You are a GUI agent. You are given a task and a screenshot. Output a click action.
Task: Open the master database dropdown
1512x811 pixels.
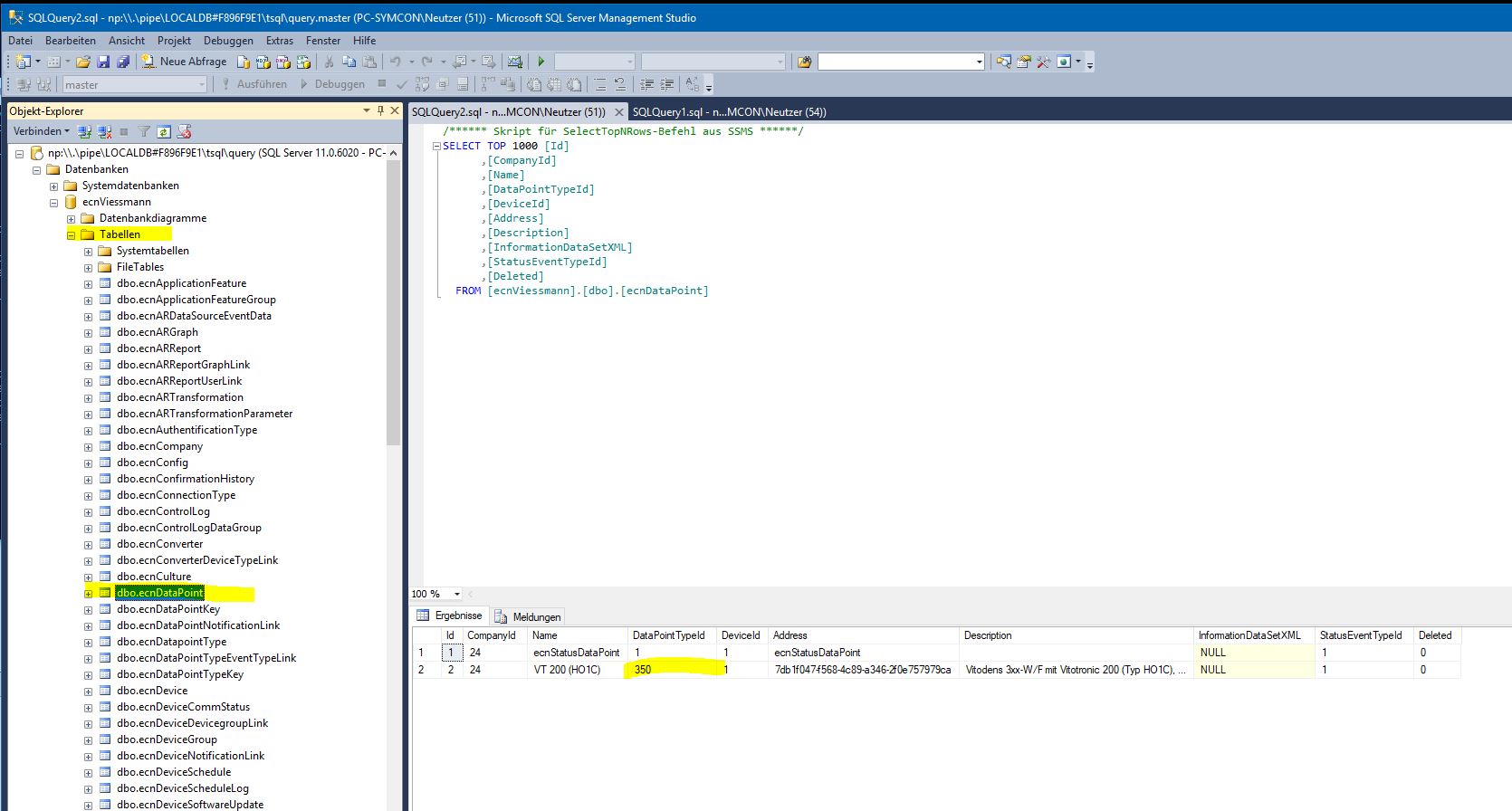coord(135,84)
